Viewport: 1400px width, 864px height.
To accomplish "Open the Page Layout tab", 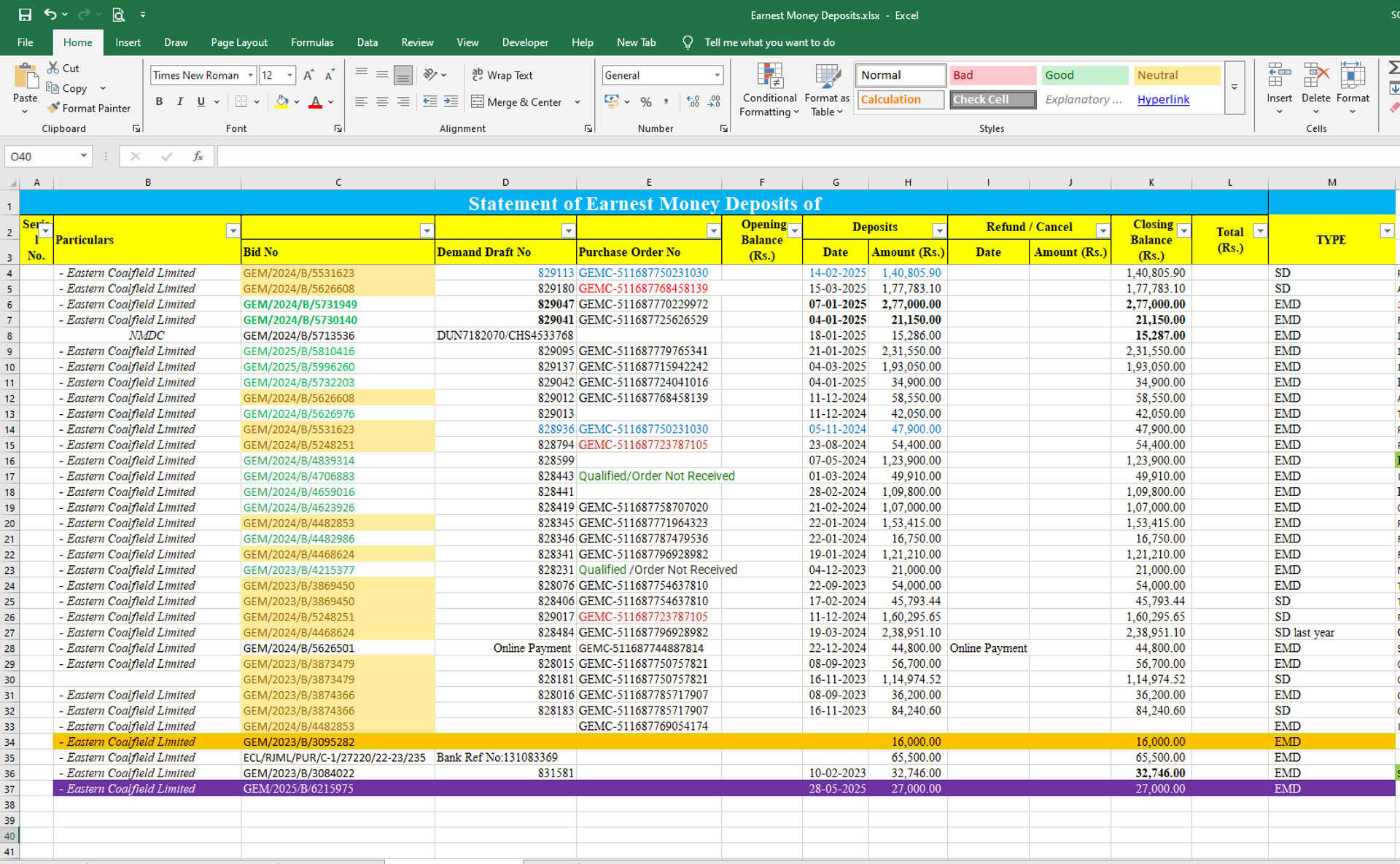I will coord(238,42).
